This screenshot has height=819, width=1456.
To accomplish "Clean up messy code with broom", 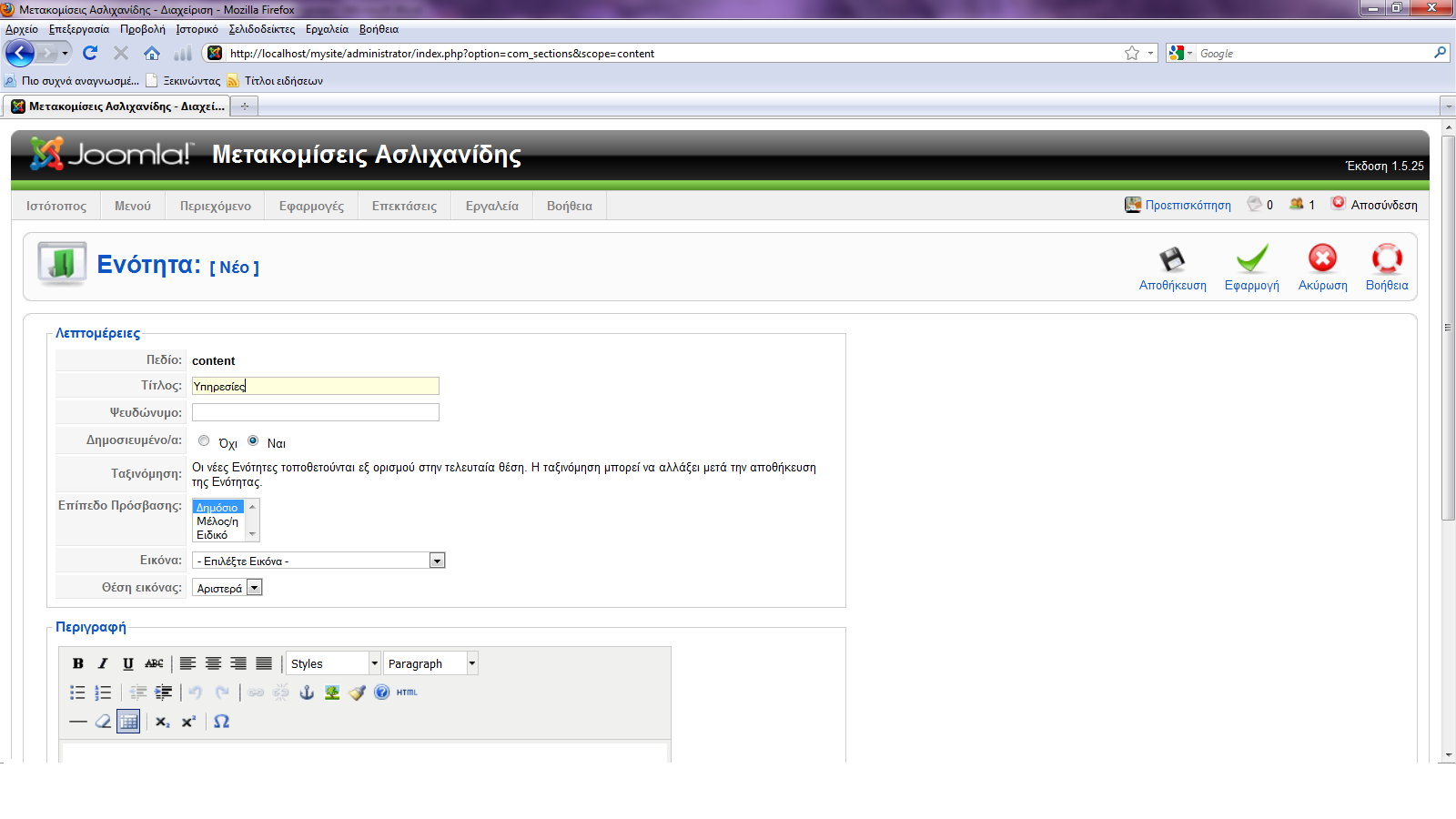I will point(357,693).
